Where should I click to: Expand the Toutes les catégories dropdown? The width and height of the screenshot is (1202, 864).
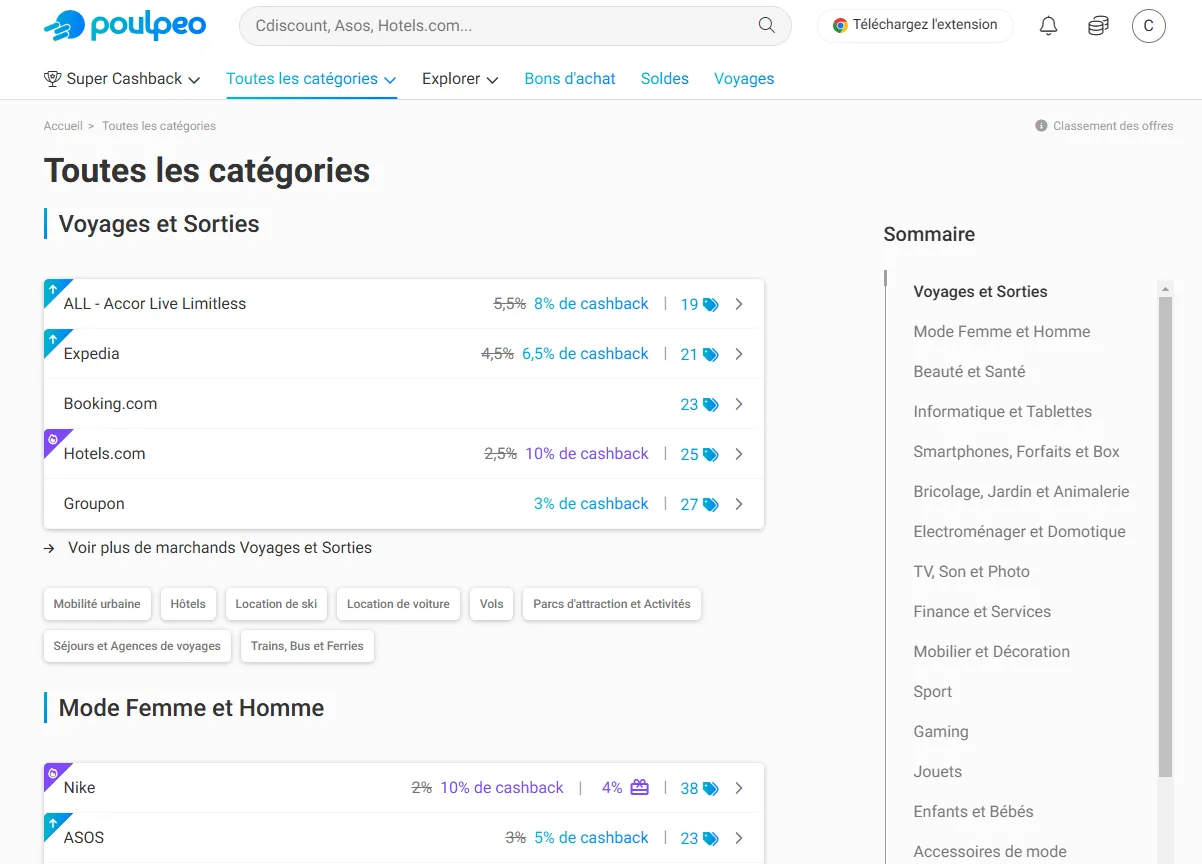tap(390, 79)
